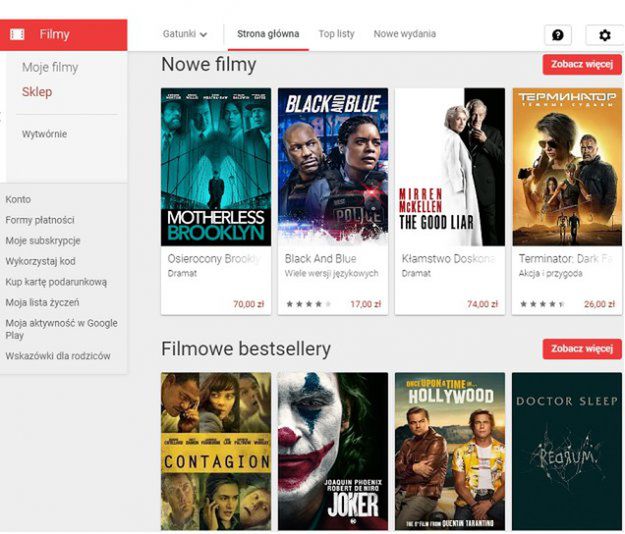Screen dimensions: 625x534
Task: Open Terminator Dark Fate poster
Action: click(x=567, y=167)
